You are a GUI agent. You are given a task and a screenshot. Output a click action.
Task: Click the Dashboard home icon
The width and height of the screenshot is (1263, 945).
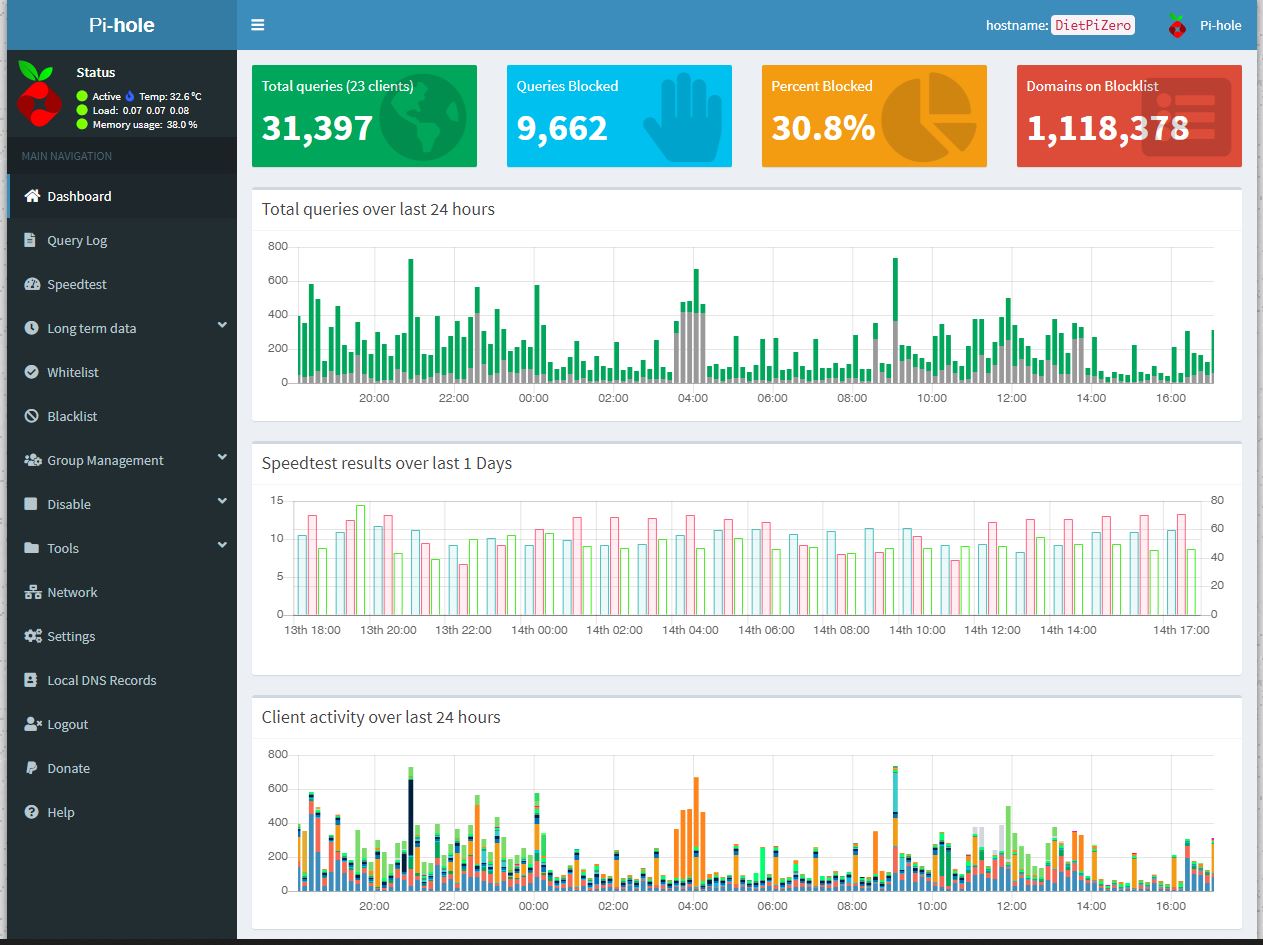(32, 196)
